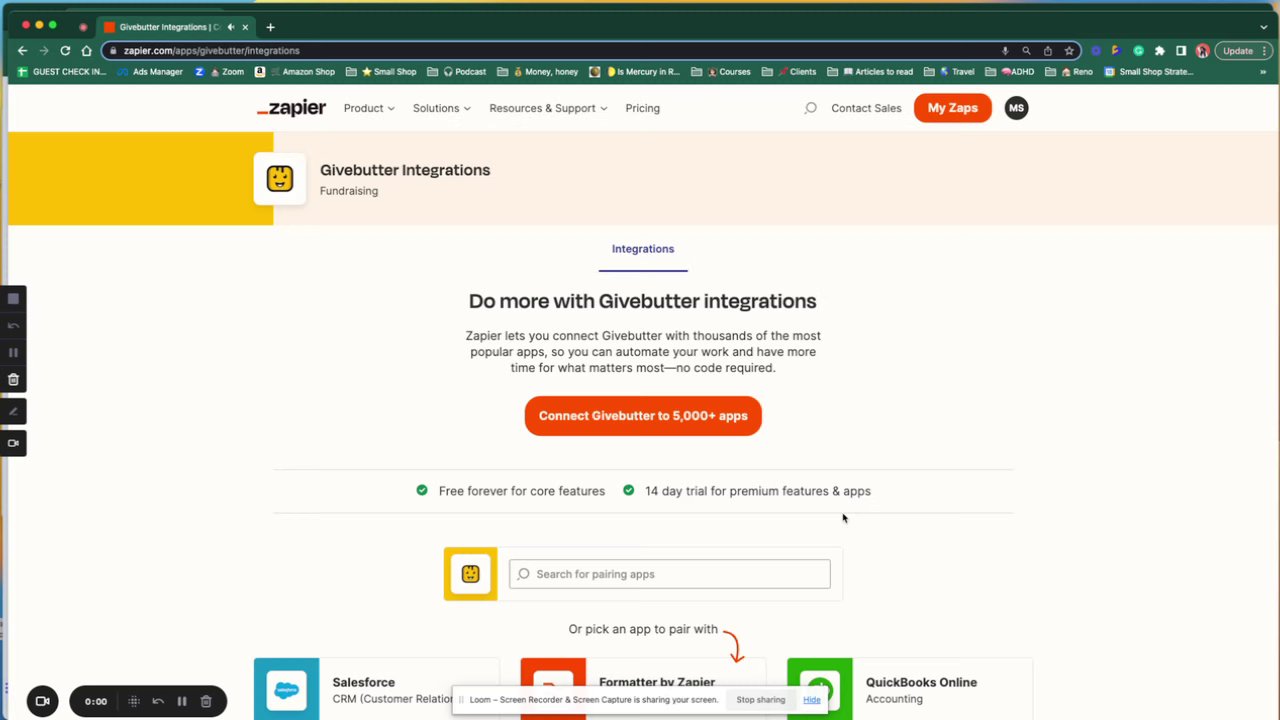The image size is (1280, 720).
Task: Open Chrome extensions puzzle icon
Action: [x=1160, y=50]
